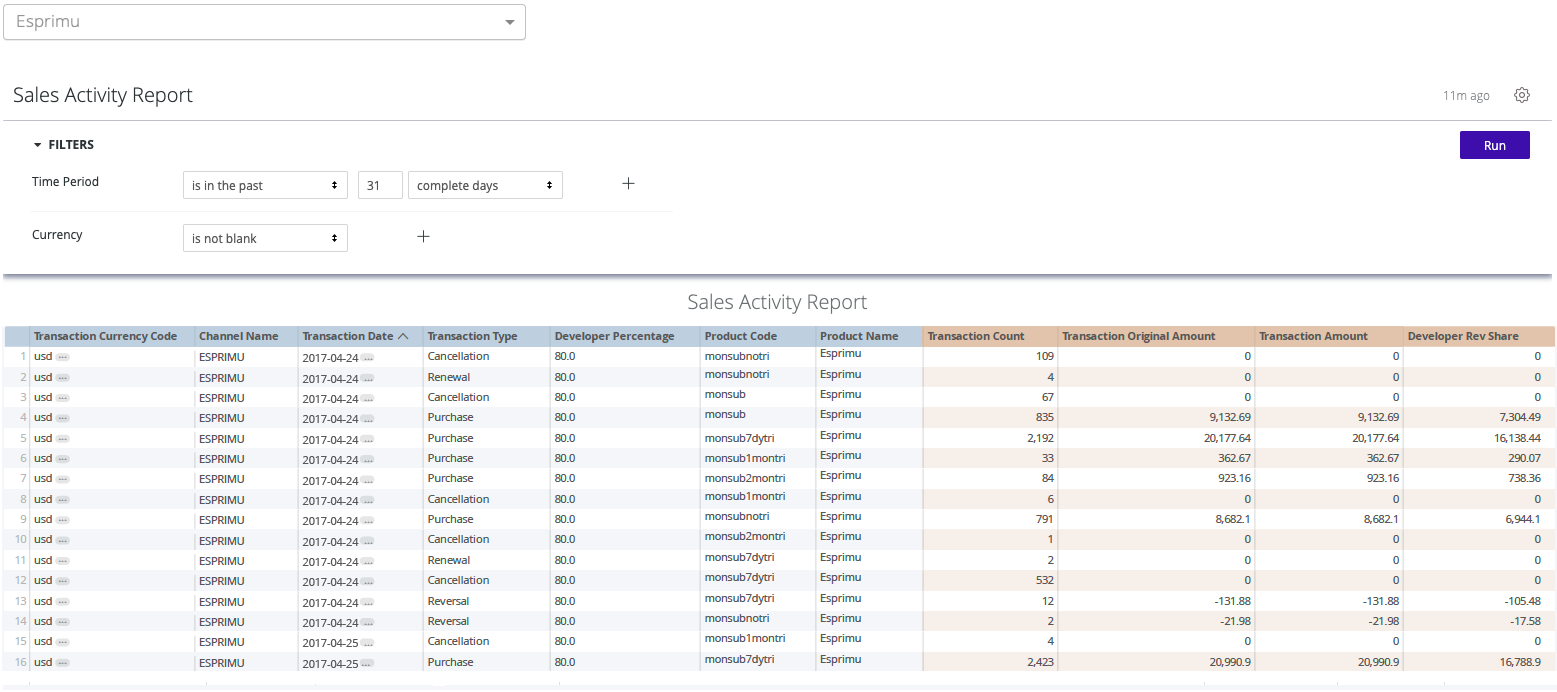1557x692 pixels.
Task: Click sort arrow on Transaction Date header
Action: [403, 337]
